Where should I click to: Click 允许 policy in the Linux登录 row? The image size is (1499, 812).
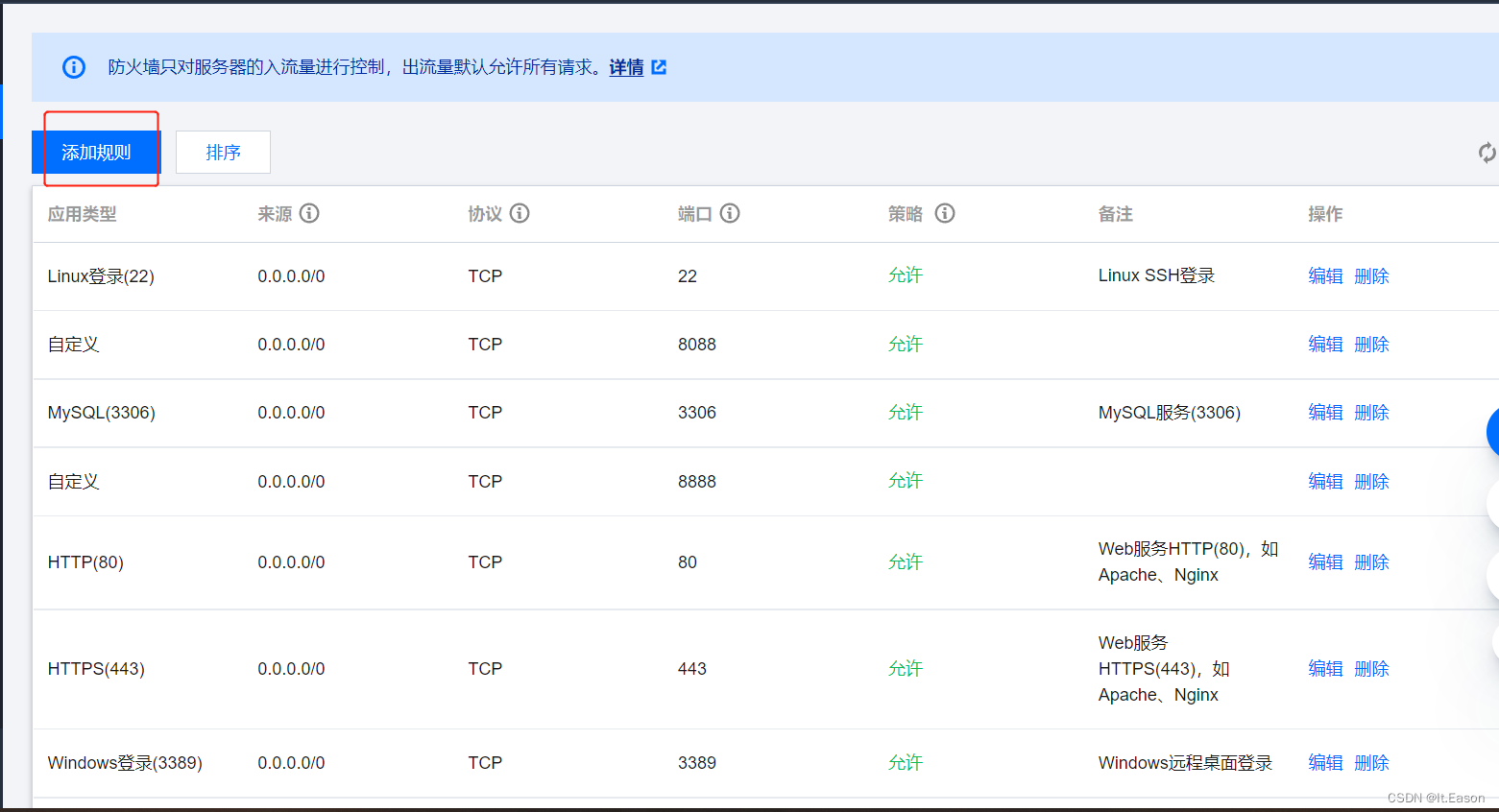(905, 275)
